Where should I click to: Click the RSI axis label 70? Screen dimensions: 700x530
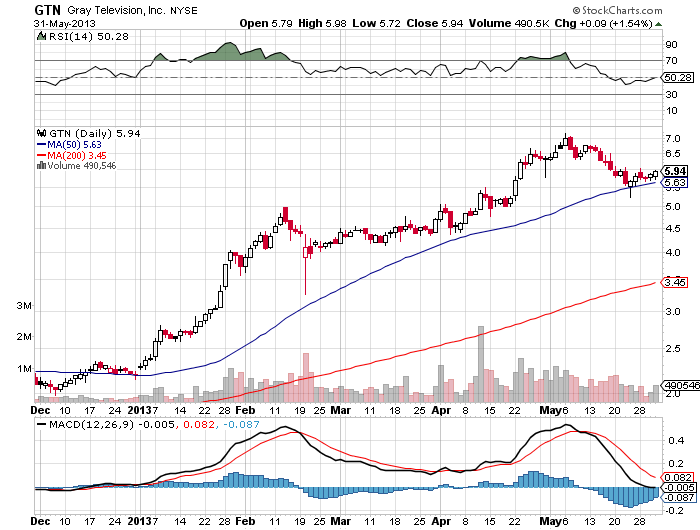[x=671, y=61]
